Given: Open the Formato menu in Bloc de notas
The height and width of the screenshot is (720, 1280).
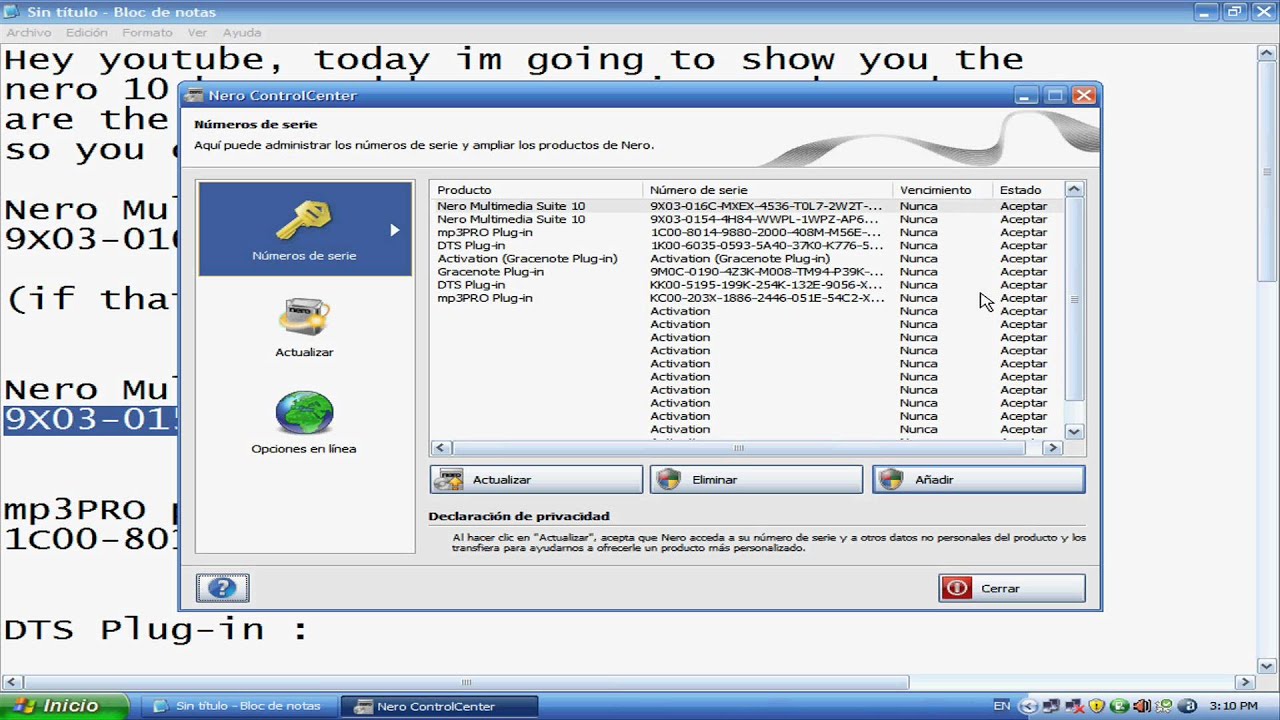Looking at the screenshot, I should click(147, 32).
